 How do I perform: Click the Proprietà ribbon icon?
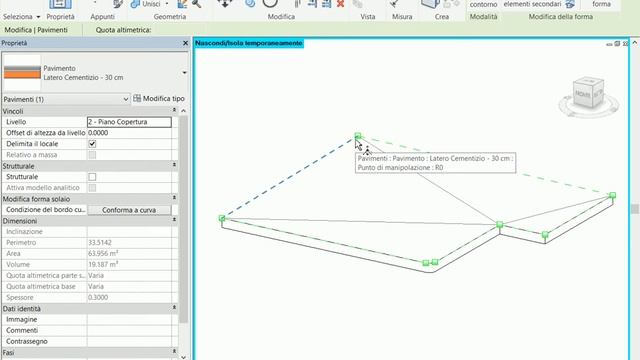tap(60, 4)
